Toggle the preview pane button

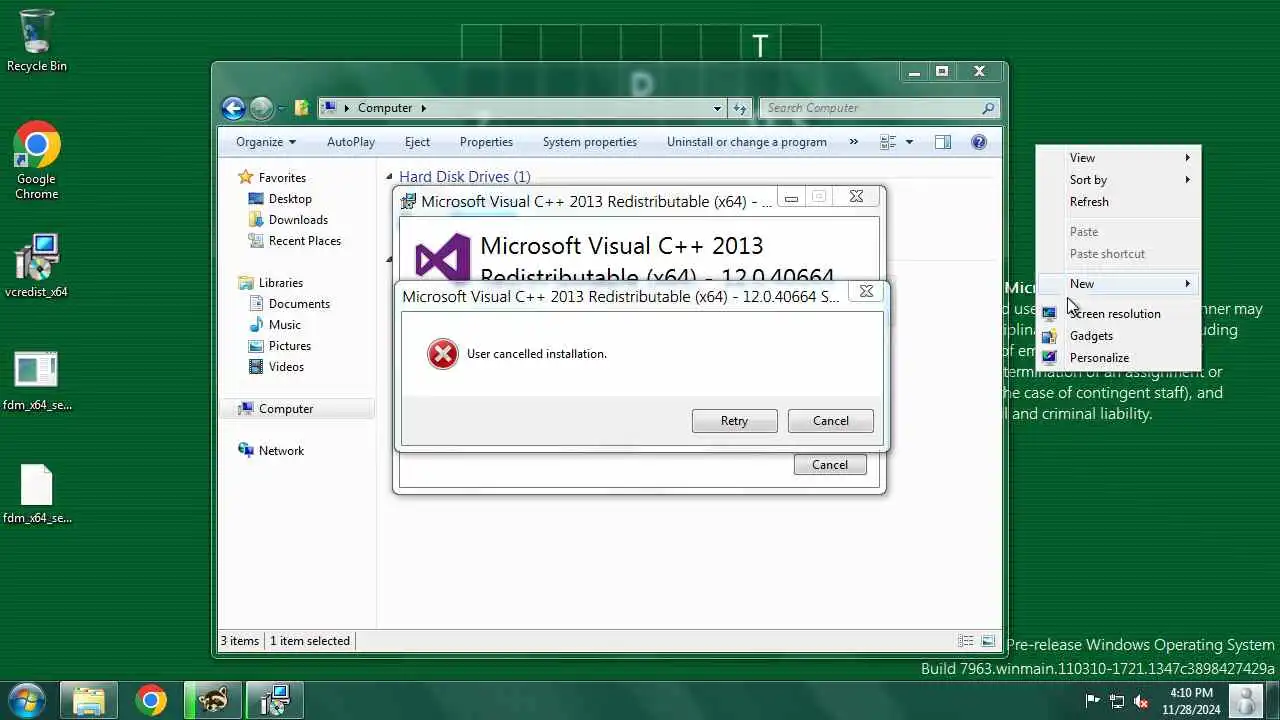pyautogui.click(x=943, y=142)
